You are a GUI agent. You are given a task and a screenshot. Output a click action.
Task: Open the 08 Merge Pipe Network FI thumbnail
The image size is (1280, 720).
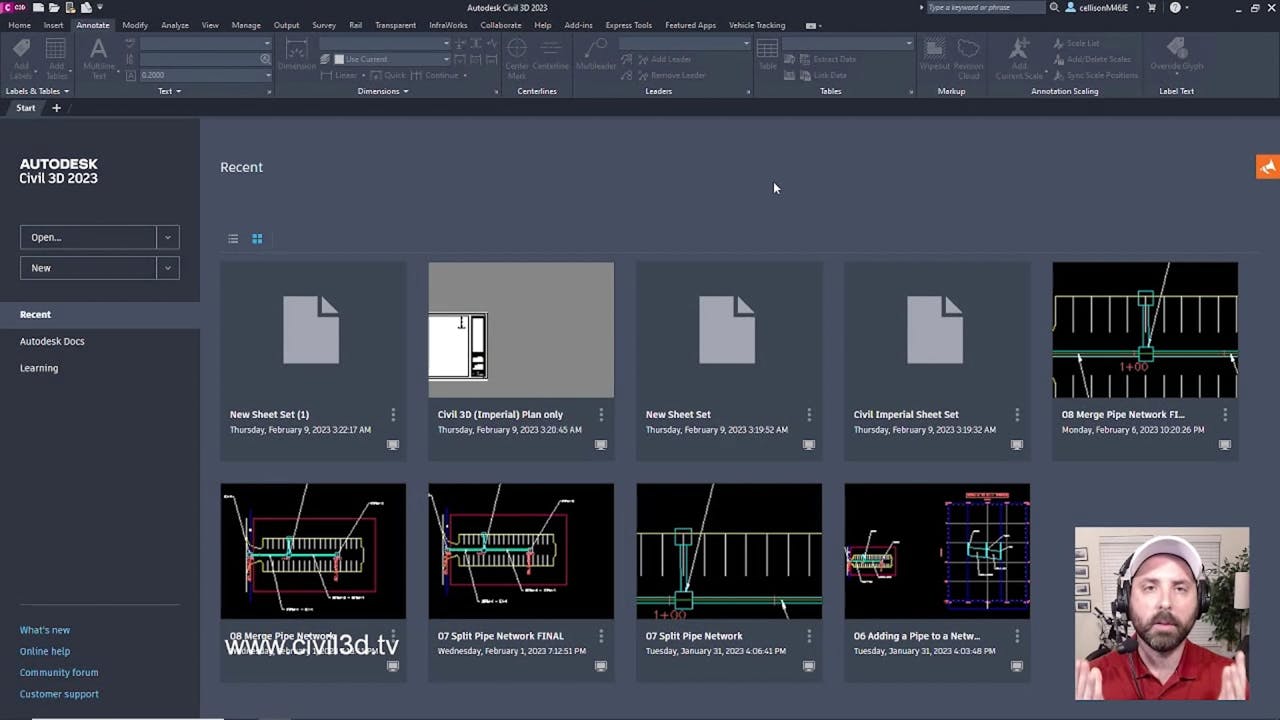pos(1144,330)
